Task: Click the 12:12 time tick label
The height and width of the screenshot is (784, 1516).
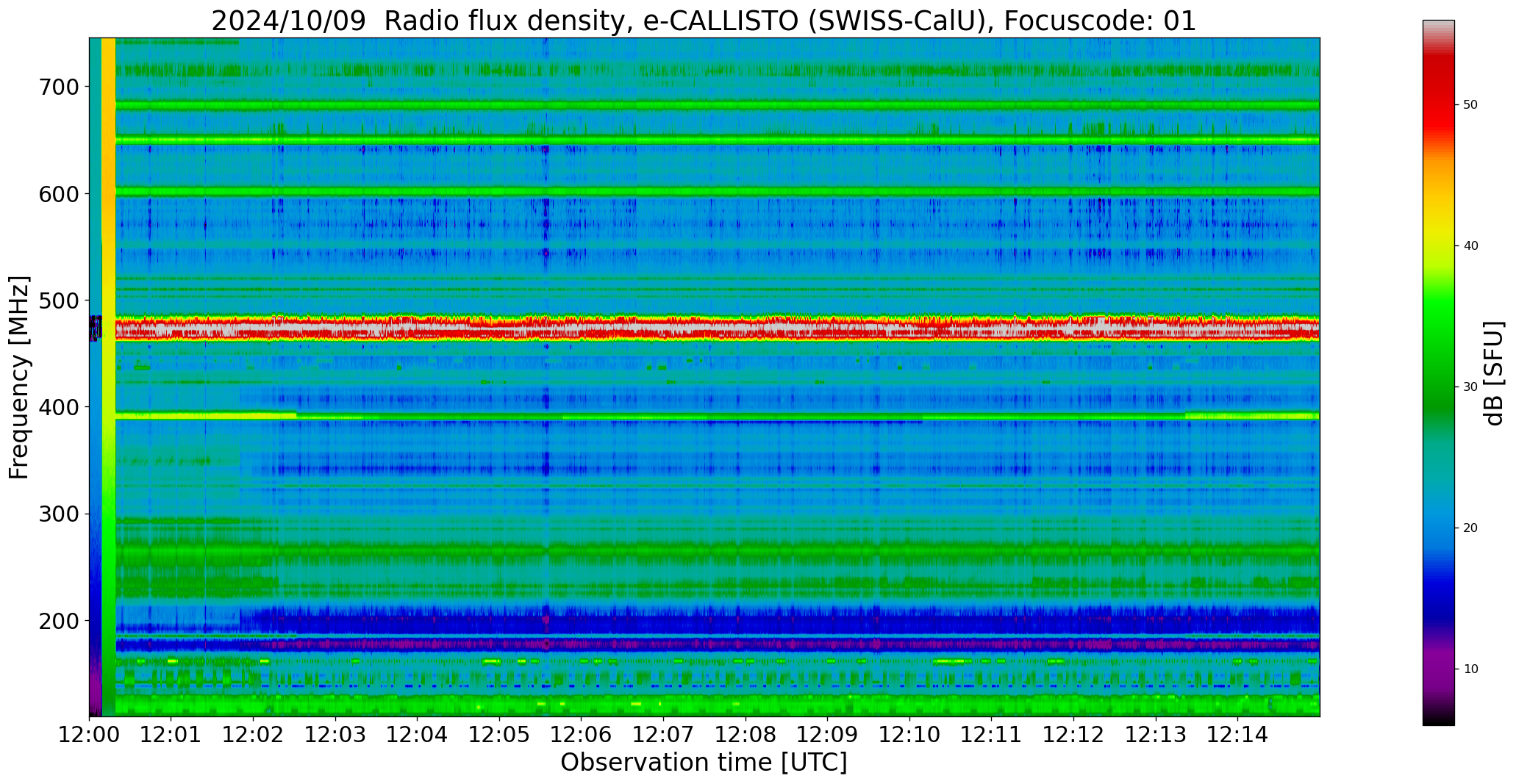Action: pos(1073,734)
